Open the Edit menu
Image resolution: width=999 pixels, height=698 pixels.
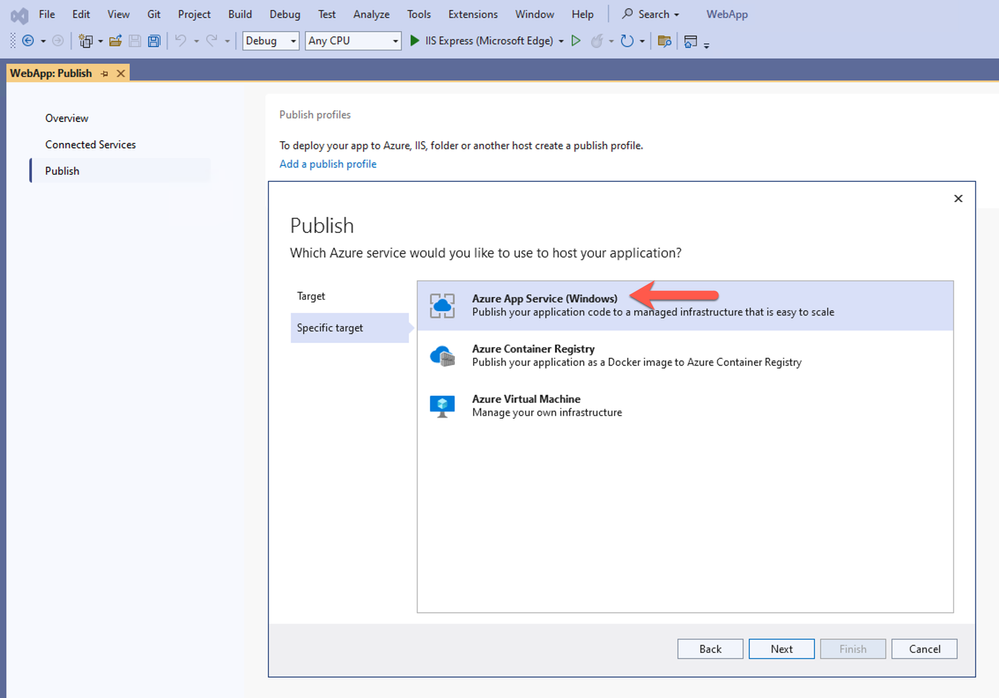click(x=81, y=14)
